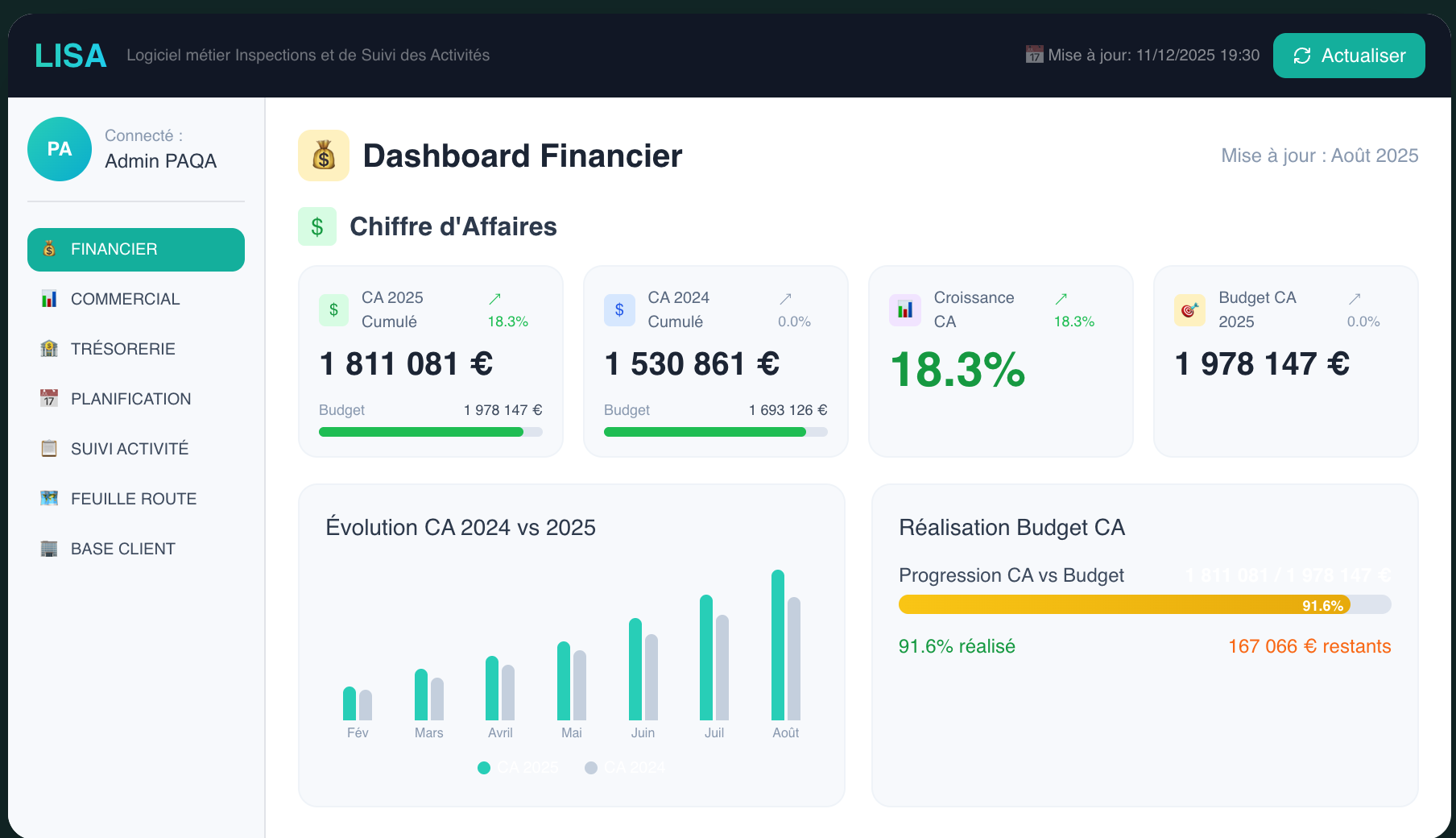Image resolution: width=1456 pixels, height=838 pixels.
Task: Toggle the CA 2025 legend item
Action: point(516,767)
